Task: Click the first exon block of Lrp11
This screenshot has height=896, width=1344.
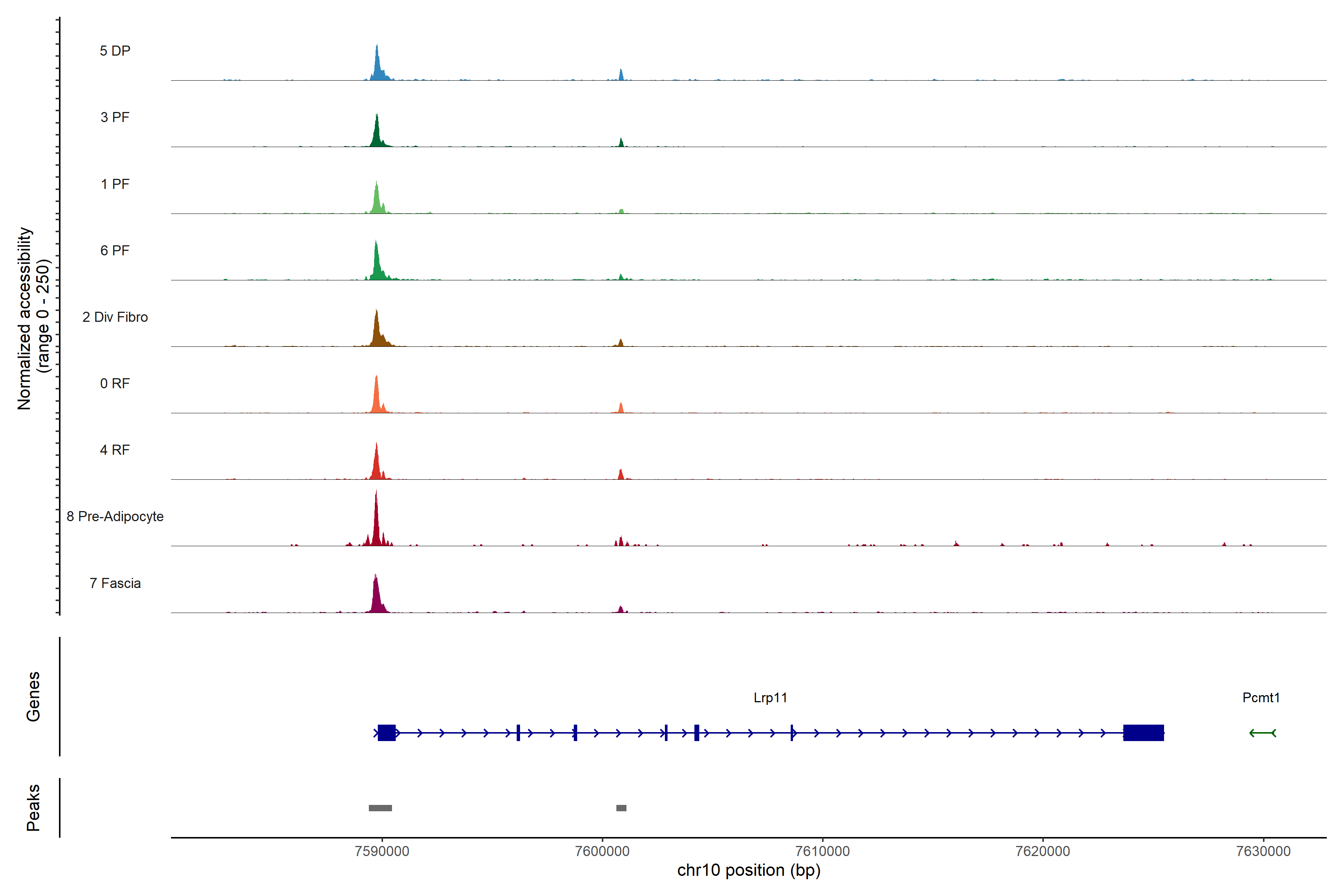Action: 387,732
